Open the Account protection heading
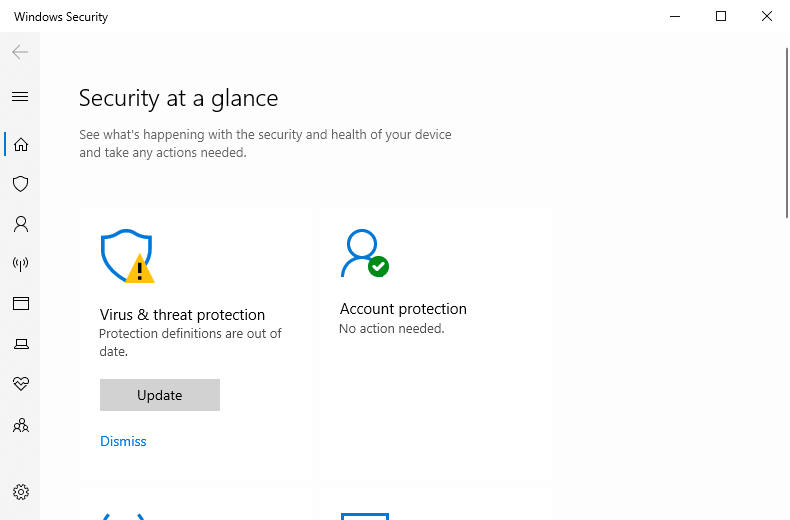790x520 pixels. click(403, 308)
